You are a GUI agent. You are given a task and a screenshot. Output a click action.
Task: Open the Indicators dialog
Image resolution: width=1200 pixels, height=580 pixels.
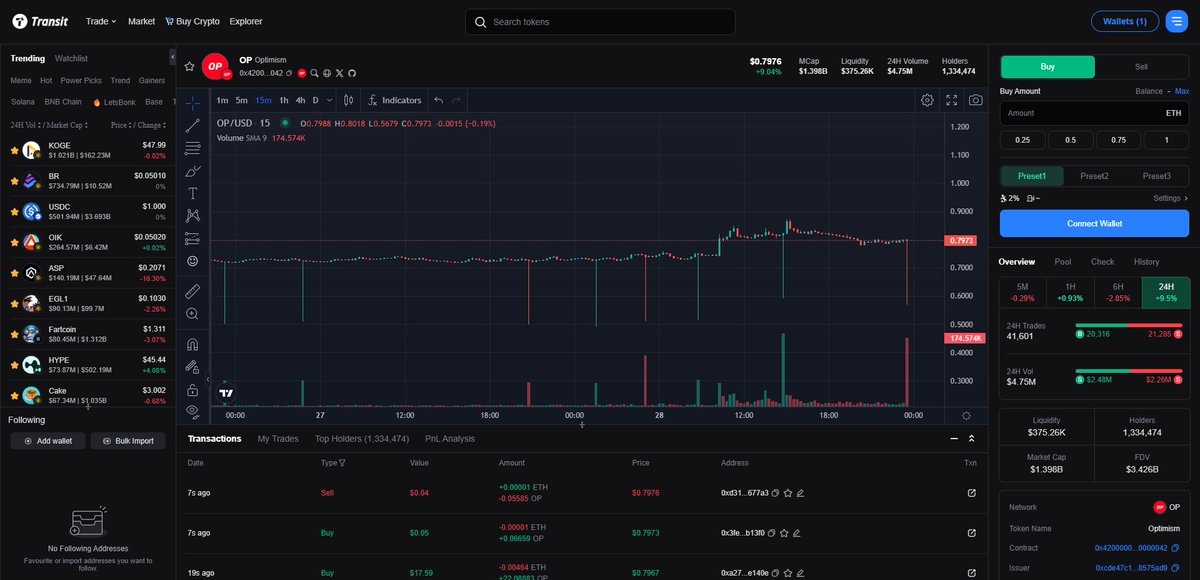click(395, 100)
